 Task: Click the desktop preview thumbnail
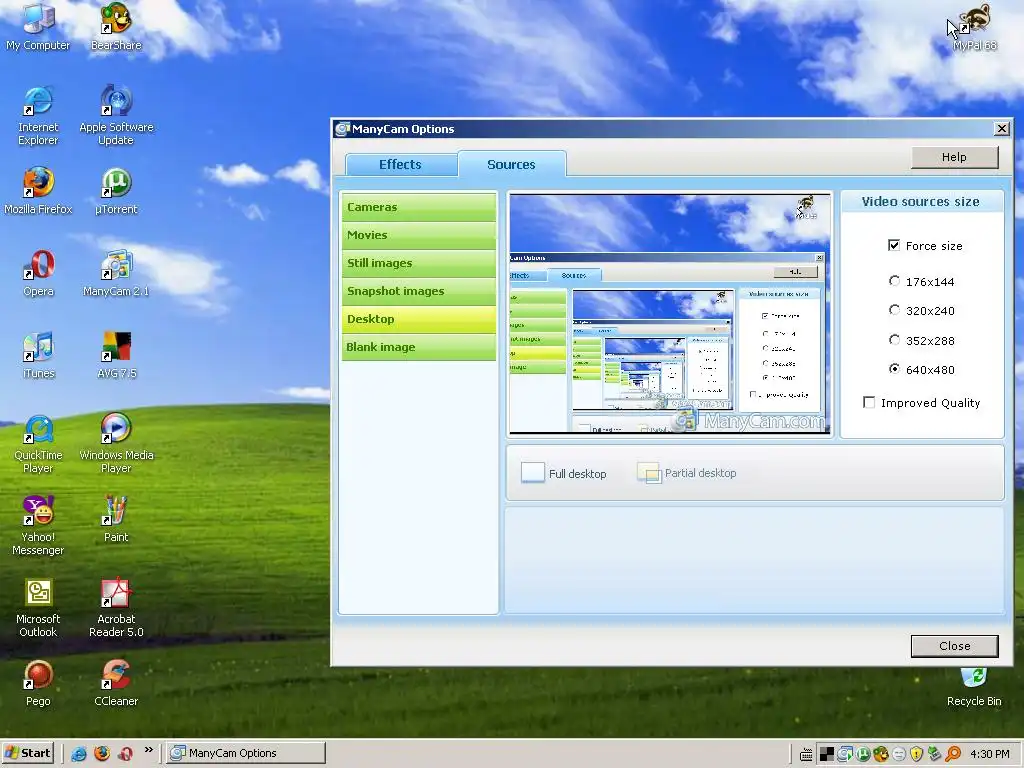tap(669, 314)
